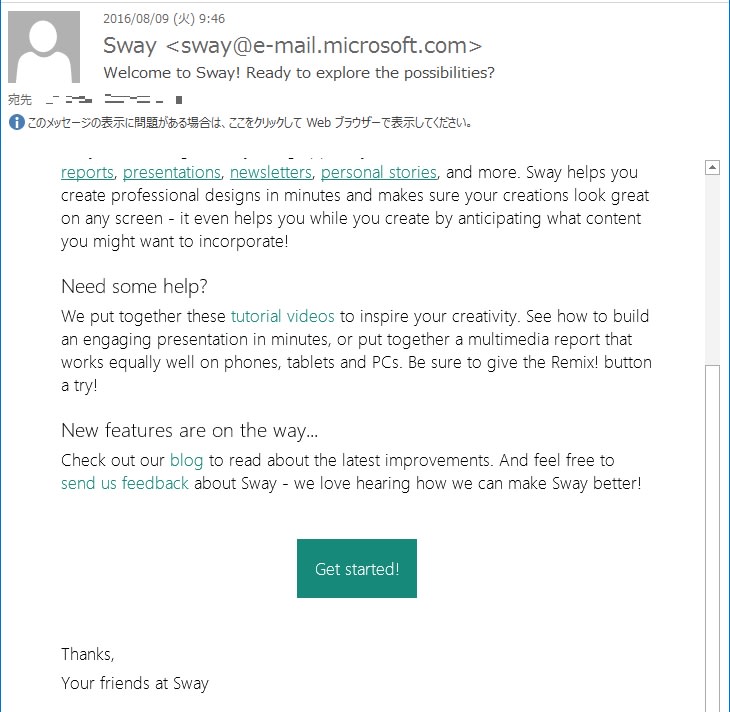The width and height of the screenshot is (730, 712).
Task: Click the sender address sway@e-mail.microsoft.com
Action: pos(324,46)
